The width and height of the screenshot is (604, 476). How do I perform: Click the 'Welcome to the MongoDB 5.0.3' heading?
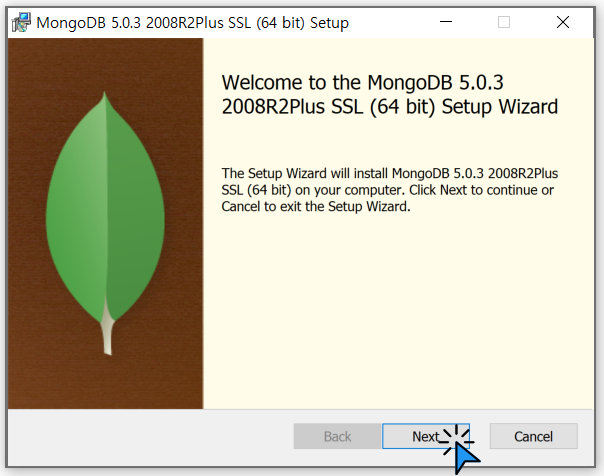pos(389,94)
